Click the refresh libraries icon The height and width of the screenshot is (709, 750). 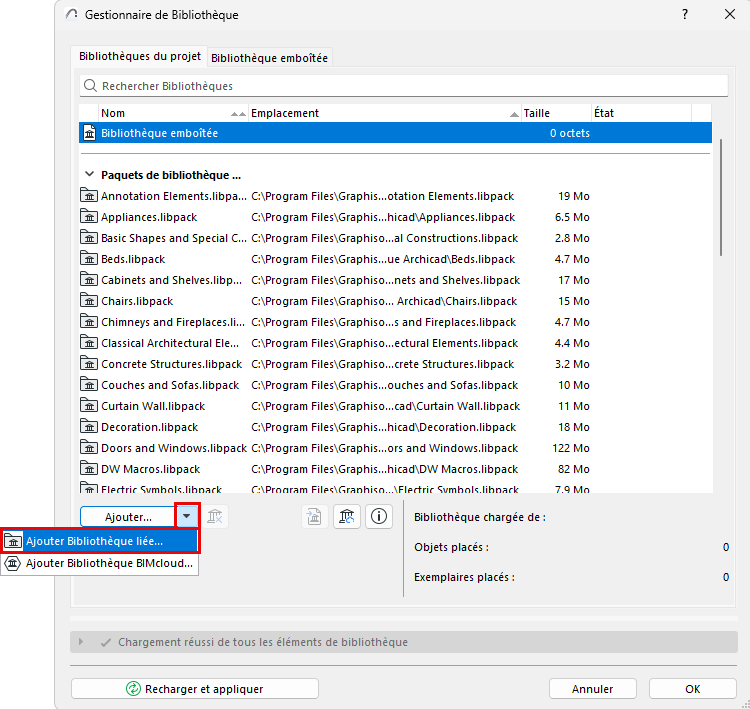click(347, 517)
